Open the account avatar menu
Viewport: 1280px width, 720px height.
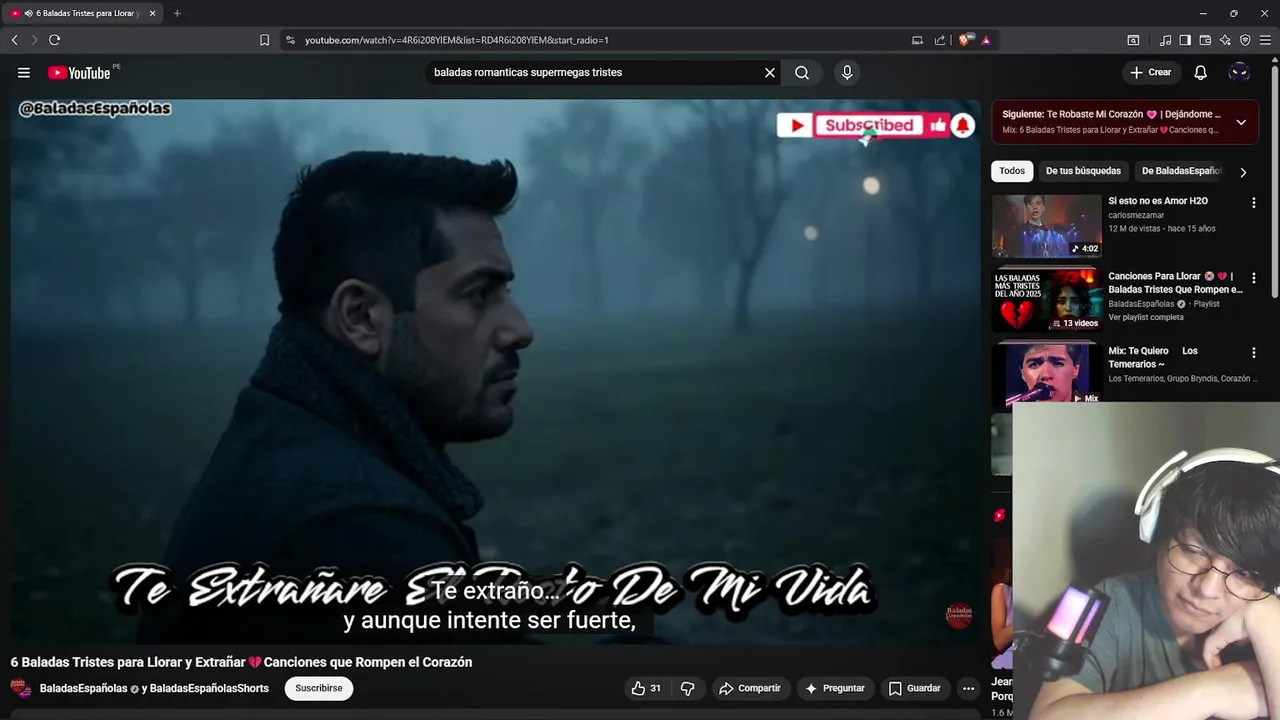tap(1239, 73)
